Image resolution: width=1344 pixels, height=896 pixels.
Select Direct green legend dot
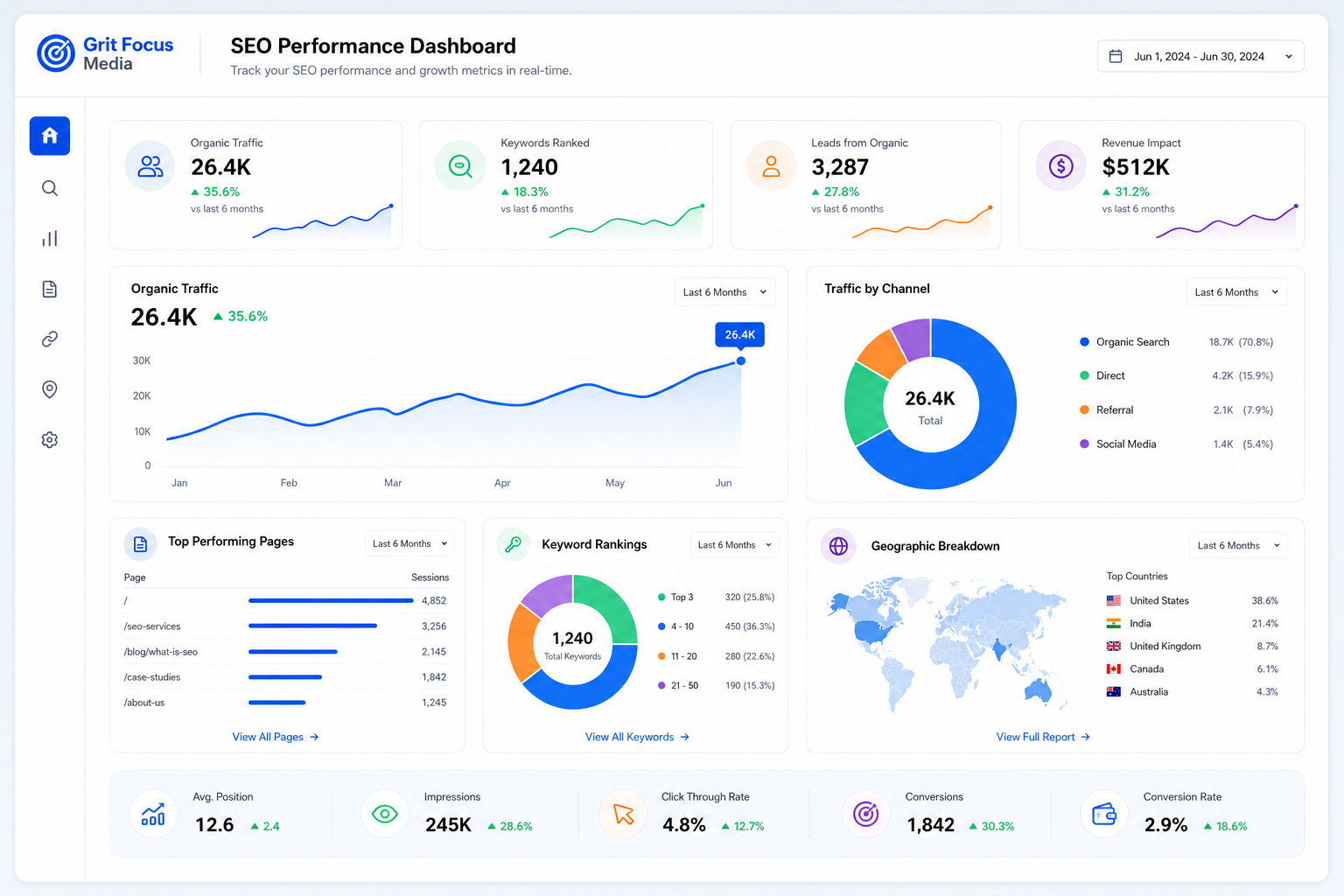pos(1085,375)
